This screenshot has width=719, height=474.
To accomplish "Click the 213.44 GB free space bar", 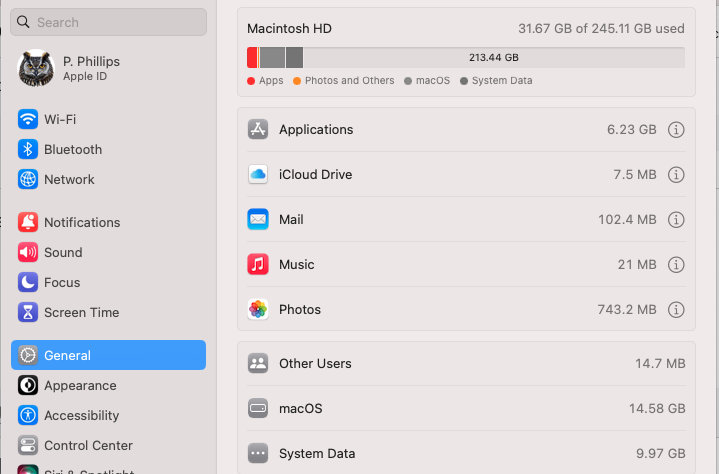I will pyautogui.click(x=494, y=57).
